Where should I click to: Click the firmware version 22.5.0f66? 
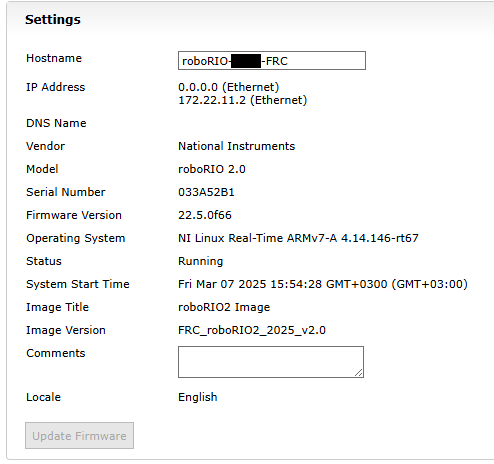click(205, 215)
